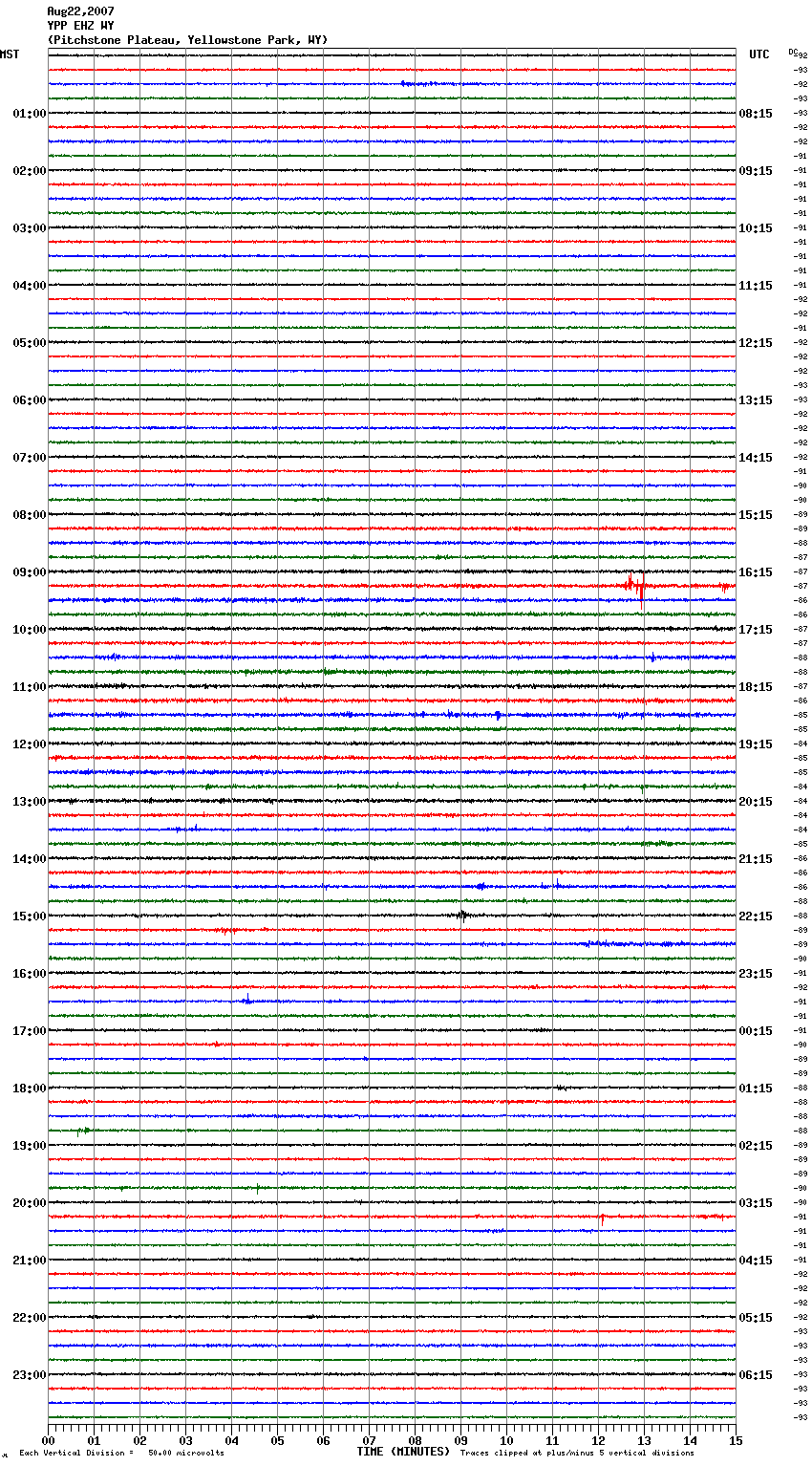Viewport: 812px width, 1466px height.
Task: Select the '12:00' MST hour label
Action: [x=29, y=744]
